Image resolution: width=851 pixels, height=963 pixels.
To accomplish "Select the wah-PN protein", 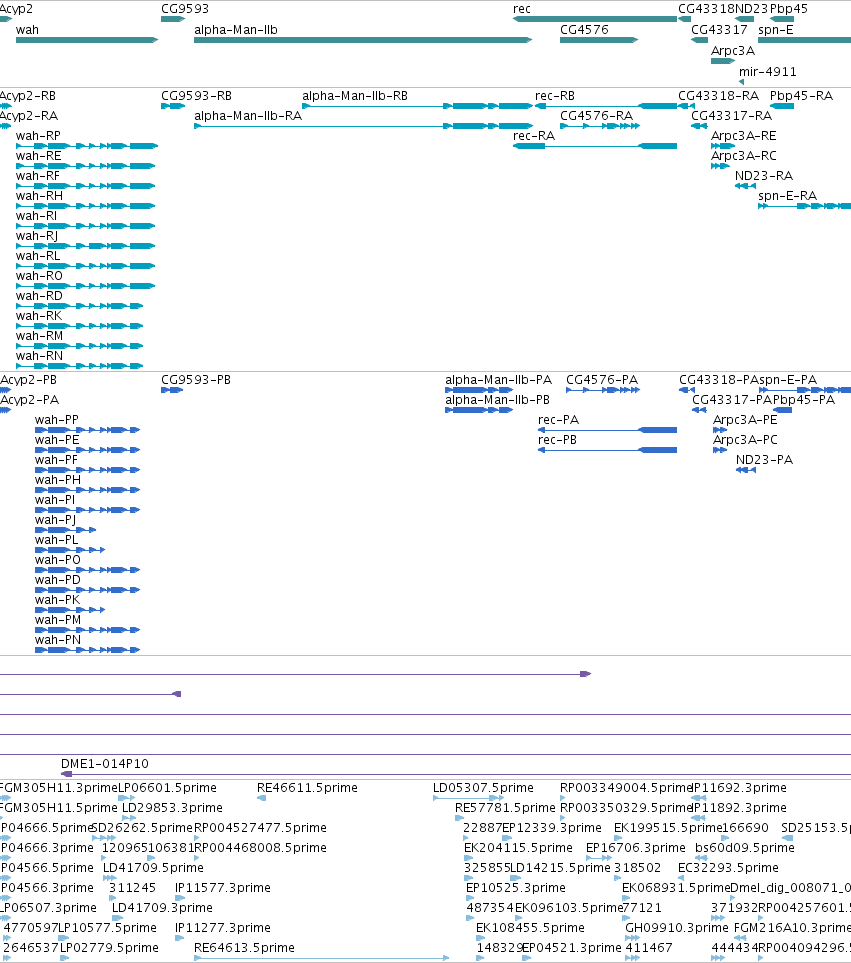I will point(87,650).
